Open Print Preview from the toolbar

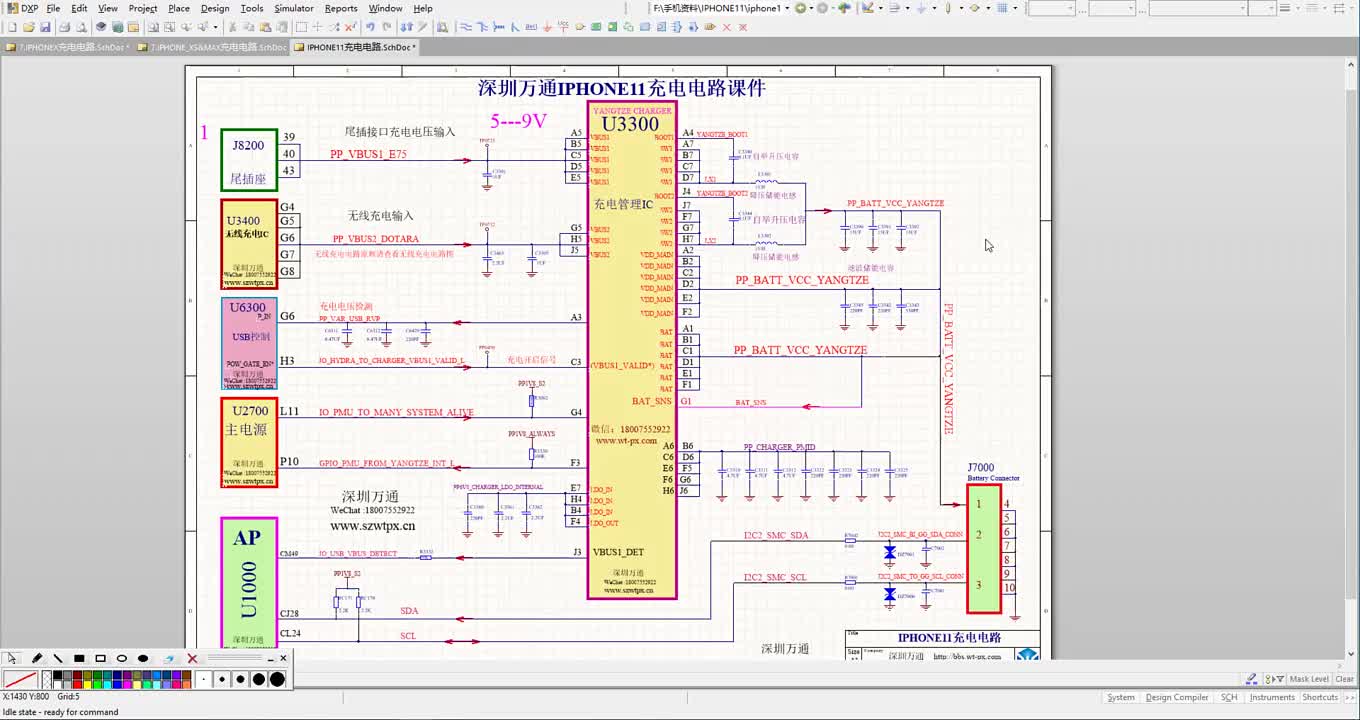(81, 27)
